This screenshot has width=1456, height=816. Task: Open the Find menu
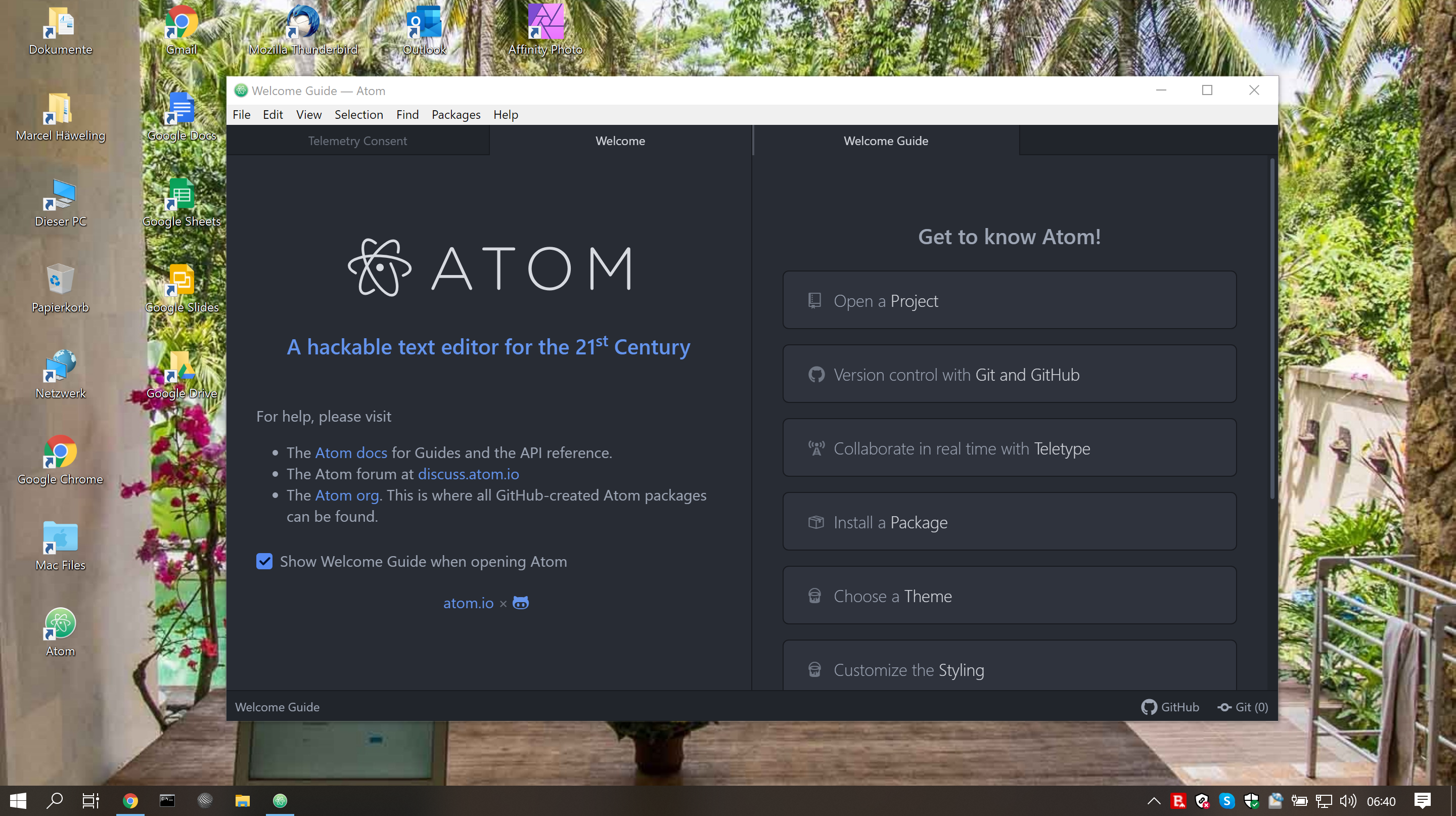pyautogui.click(x=407, y=114)
